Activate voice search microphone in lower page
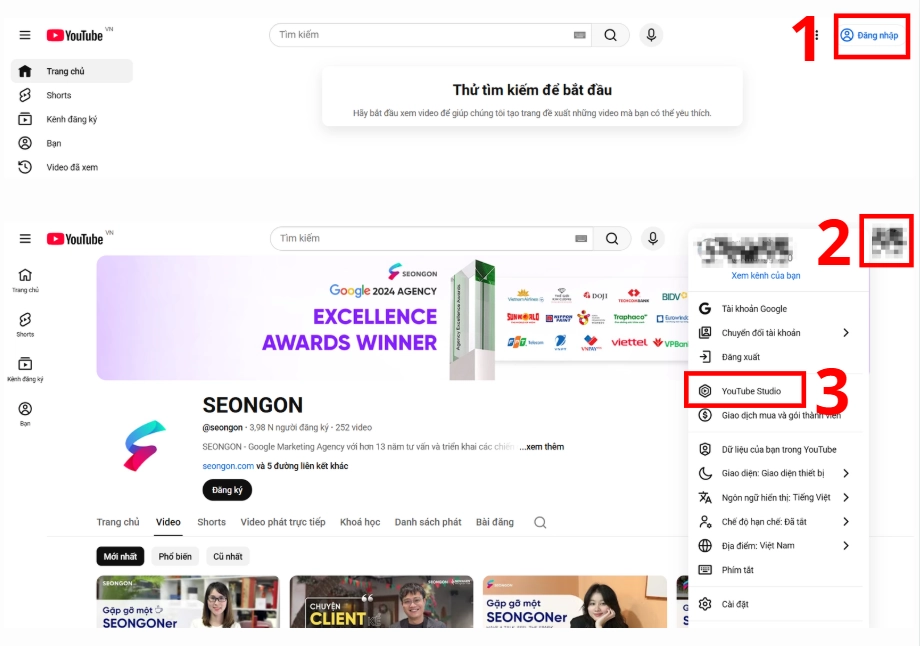The image size is (920, 646). [652, 239]
